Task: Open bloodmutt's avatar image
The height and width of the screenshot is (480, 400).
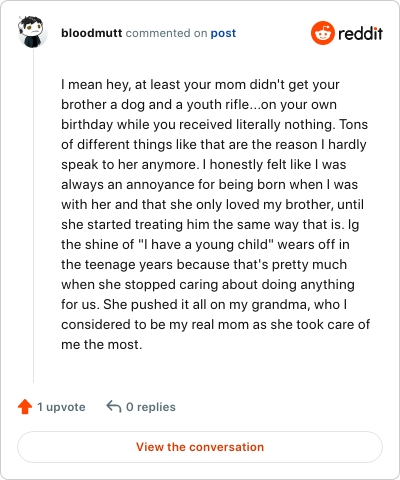Action: click(32, 32)
